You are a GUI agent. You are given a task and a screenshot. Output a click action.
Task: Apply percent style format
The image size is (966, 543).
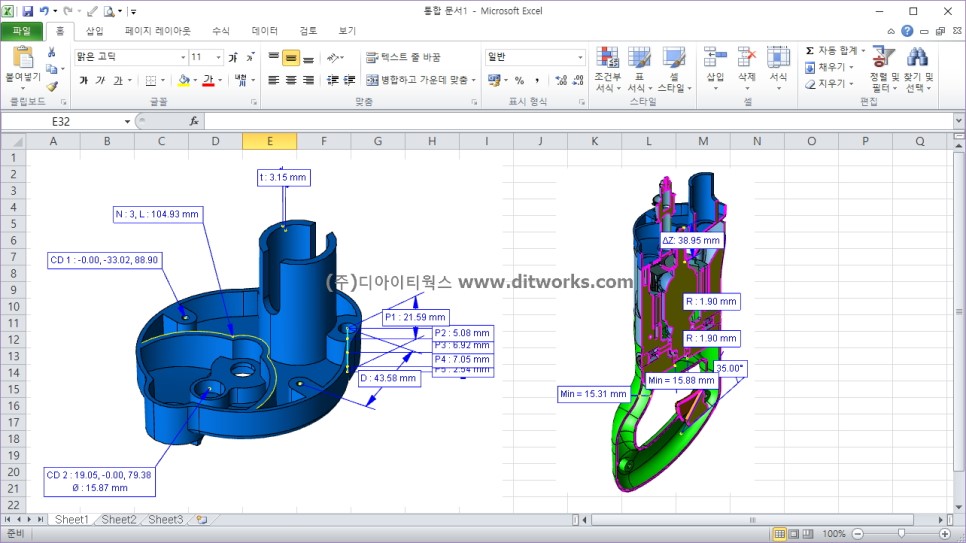point(519,80)
